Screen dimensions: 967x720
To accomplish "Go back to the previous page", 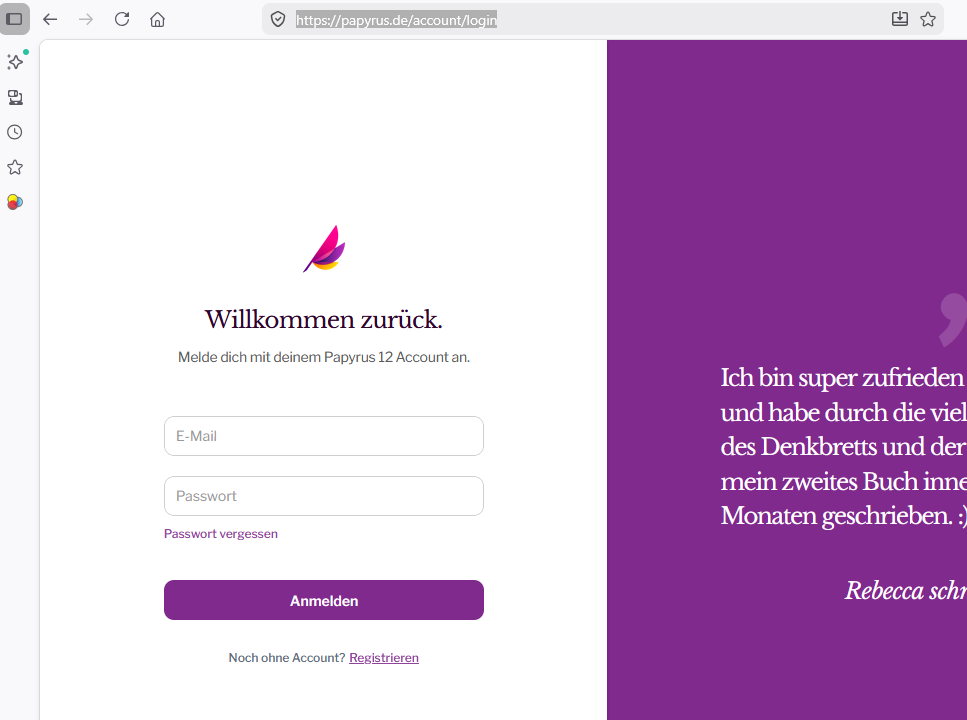I will pos(50,19).
